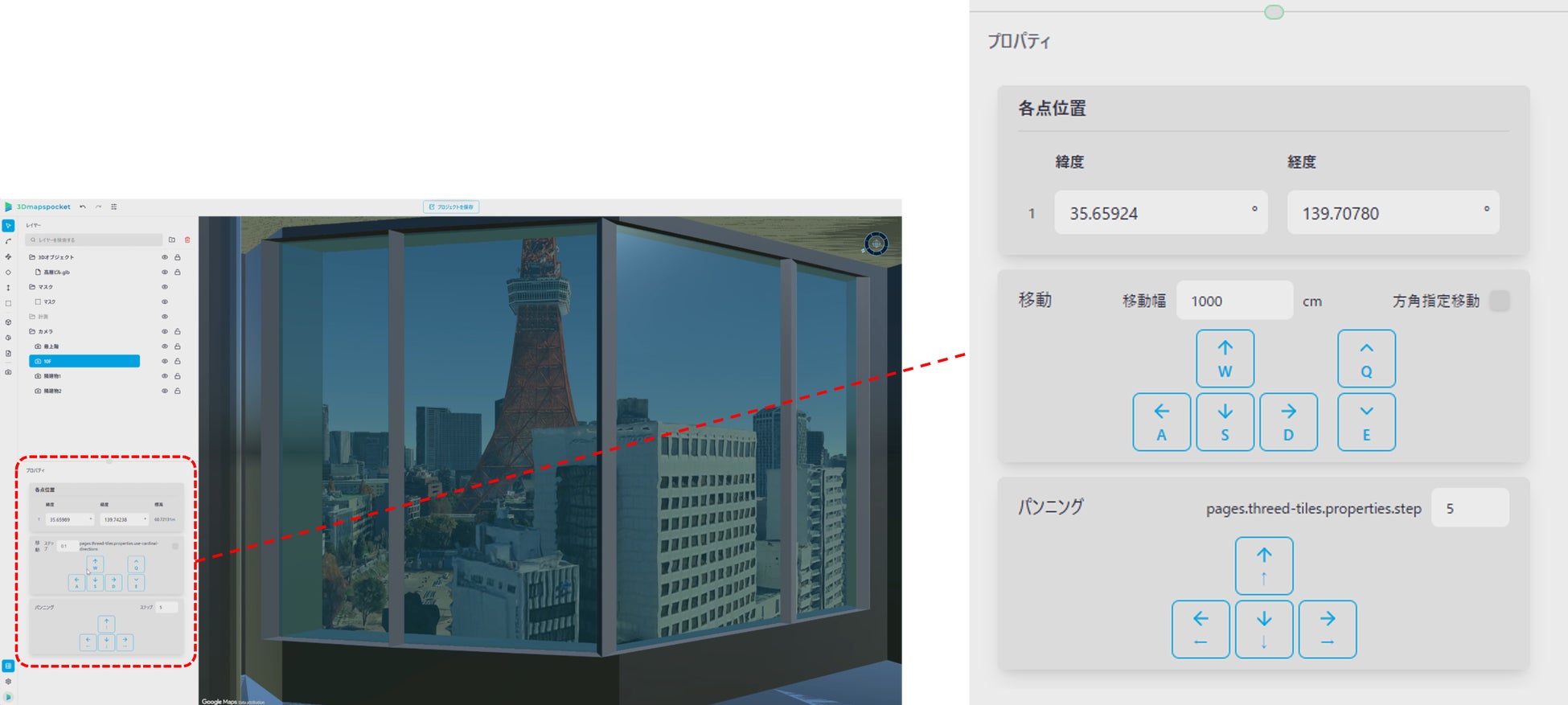
Task: Click the compass control in the 3D view
Action: [876, 243]
